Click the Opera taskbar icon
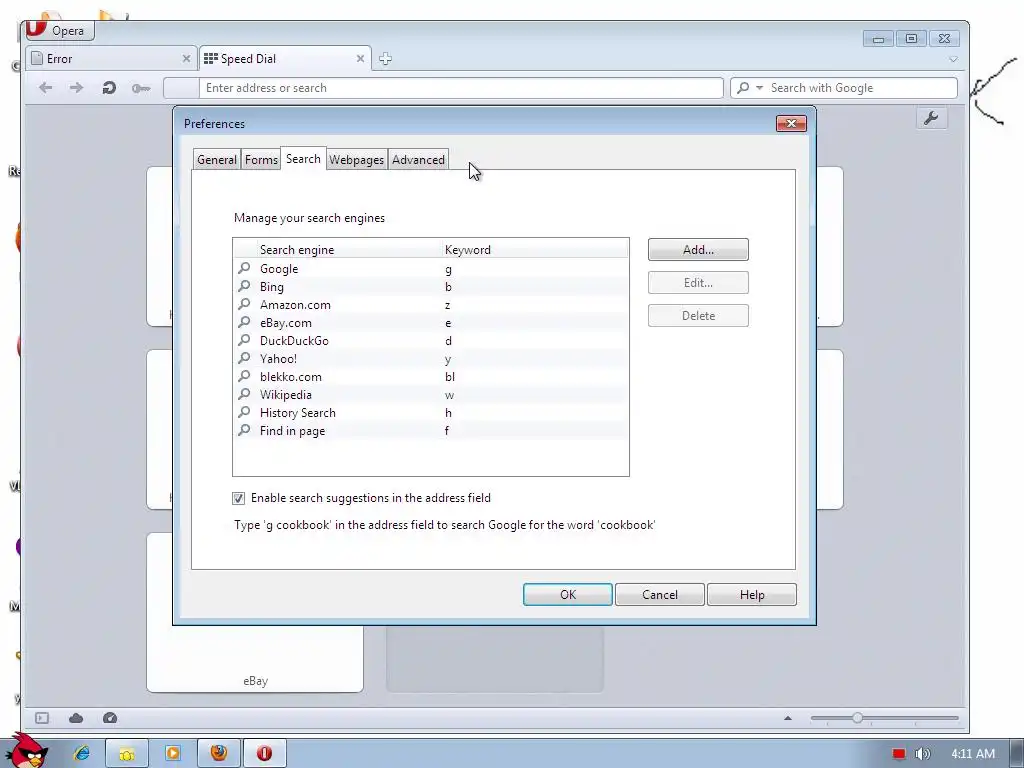 tap(264, 754)
